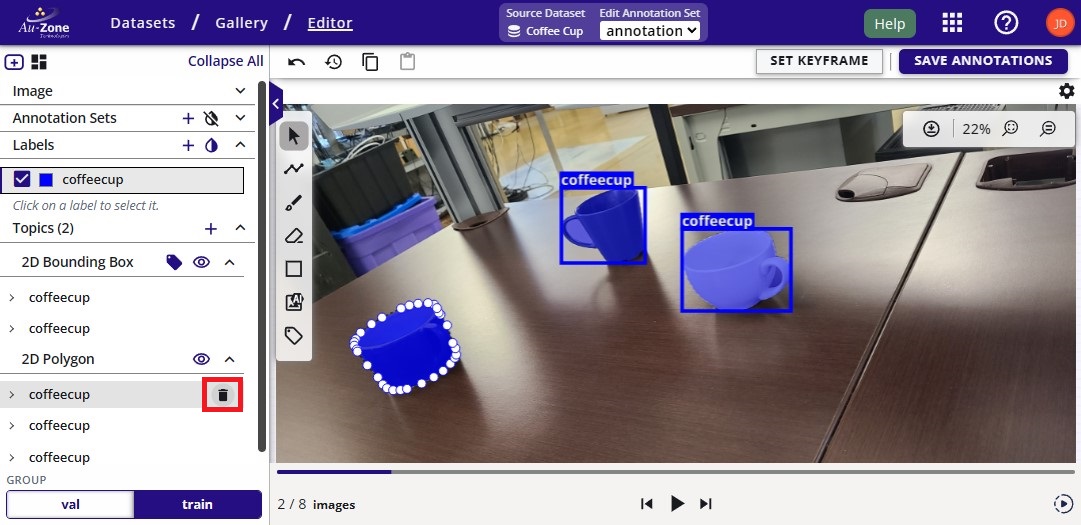Collapse the Labels section
The height and width of the screenshot is (525, 1081).
click(x=240, y=145)
